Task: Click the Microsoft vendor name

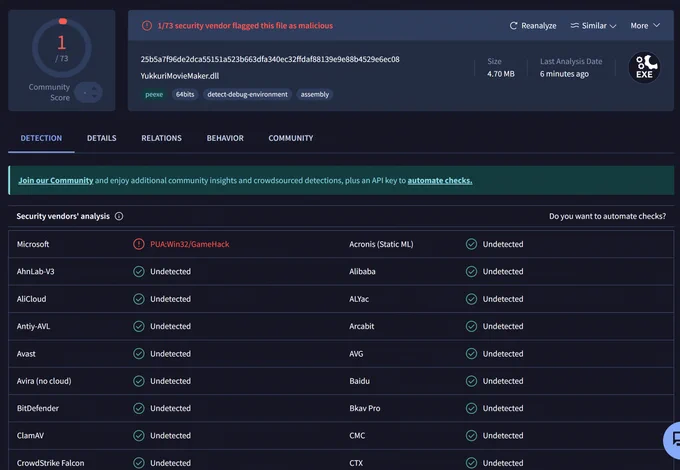Action: 33,244
